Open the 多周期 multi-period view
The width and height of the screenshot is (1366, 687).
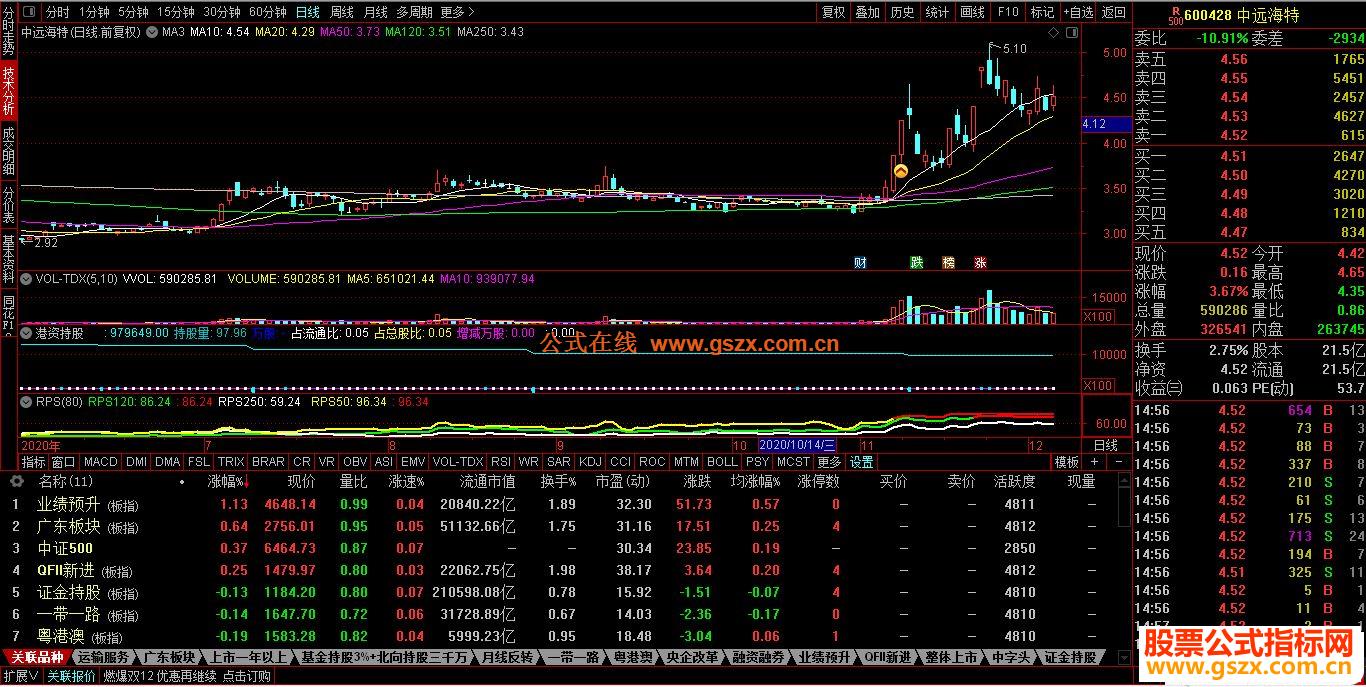[414, 12]
